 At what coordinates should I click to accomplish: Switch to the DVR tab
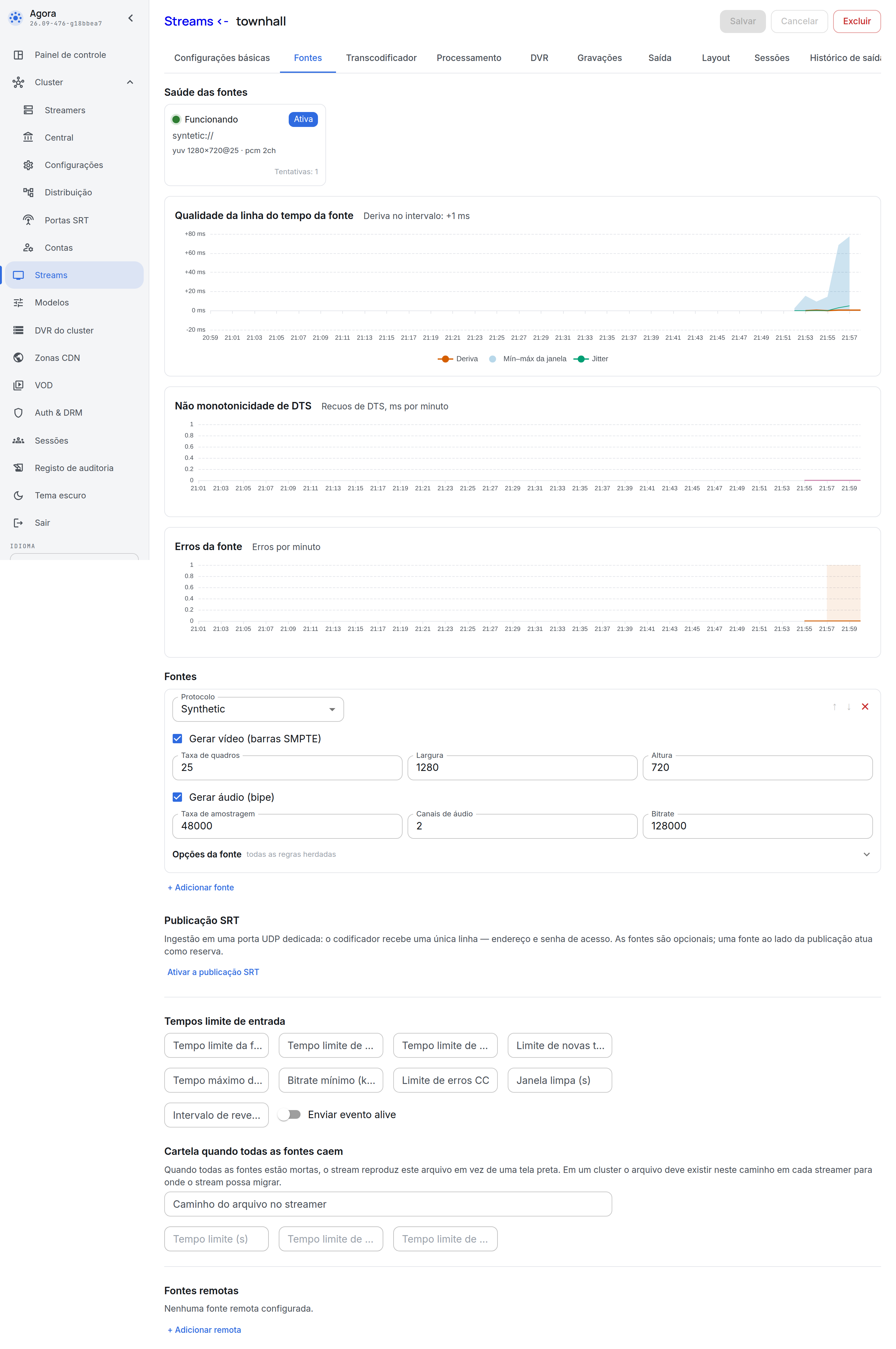click(539, 58)
